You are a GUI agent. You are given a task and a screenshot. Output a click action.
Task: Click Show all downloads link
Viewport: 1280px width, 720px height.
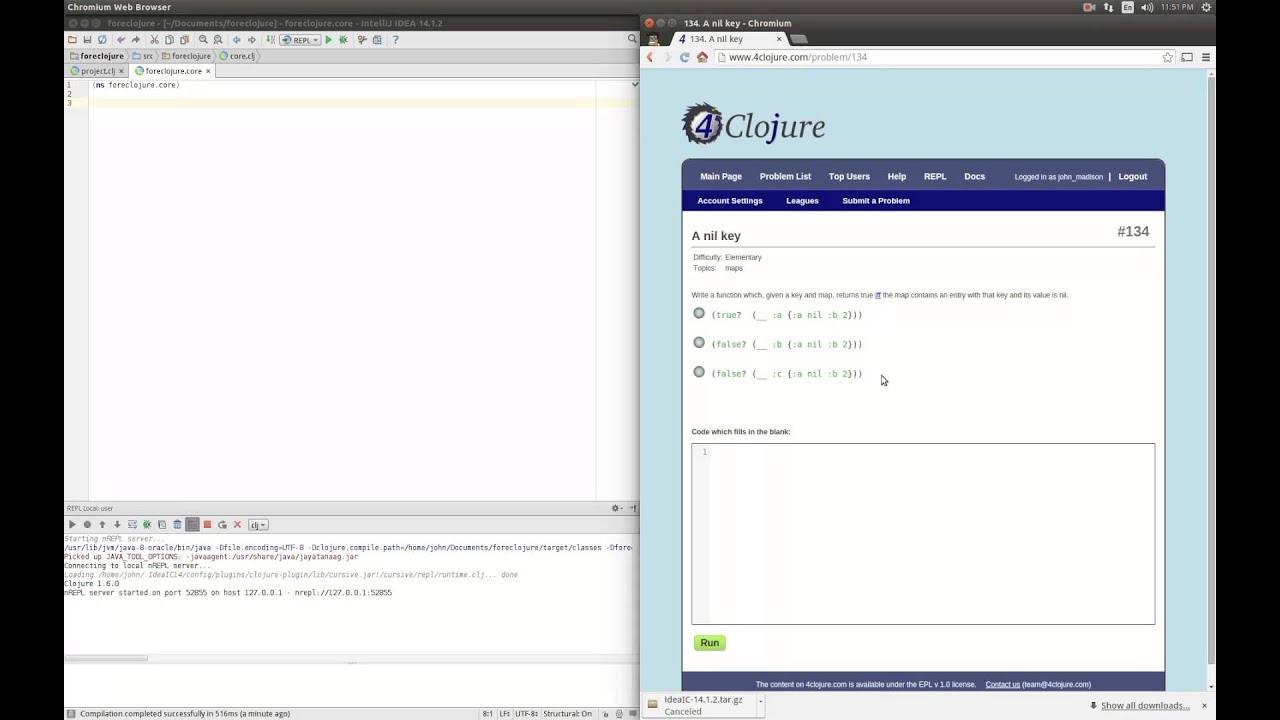(x=1144, y=706)
